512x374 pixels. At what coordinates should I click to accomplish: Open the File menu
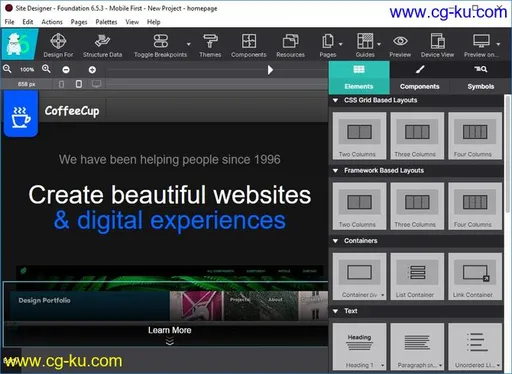point(9,22)
